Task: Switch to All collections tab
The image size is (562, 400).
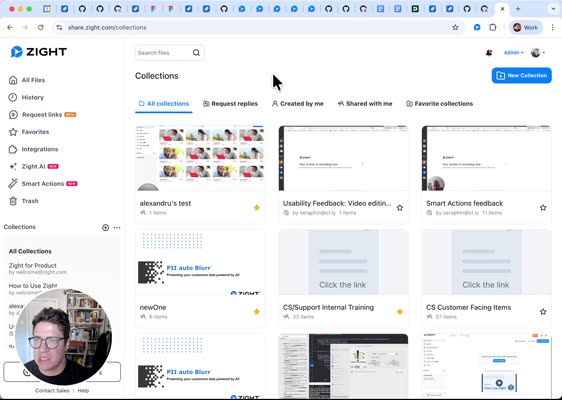Action: pyautogui.click(x=164, y=104)
